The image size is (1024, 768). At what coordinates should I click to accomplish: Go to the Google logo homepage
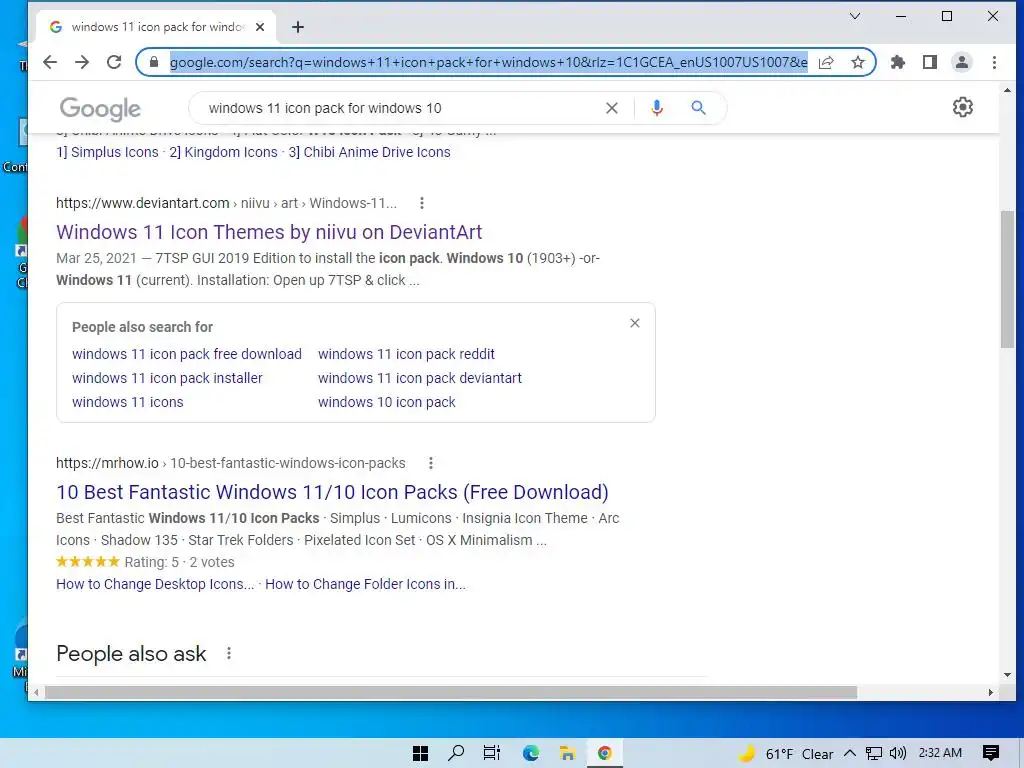tap(100, 108)
